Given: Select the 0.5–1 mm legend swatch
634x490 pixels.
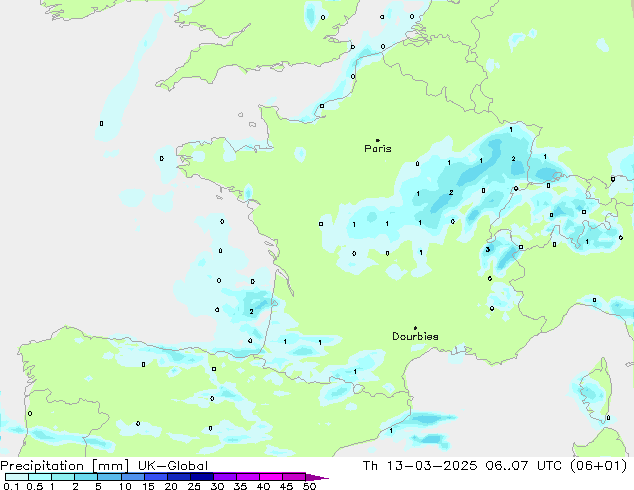Looking at the screenshot, I should pyautogui.click(x=40, y=477).
